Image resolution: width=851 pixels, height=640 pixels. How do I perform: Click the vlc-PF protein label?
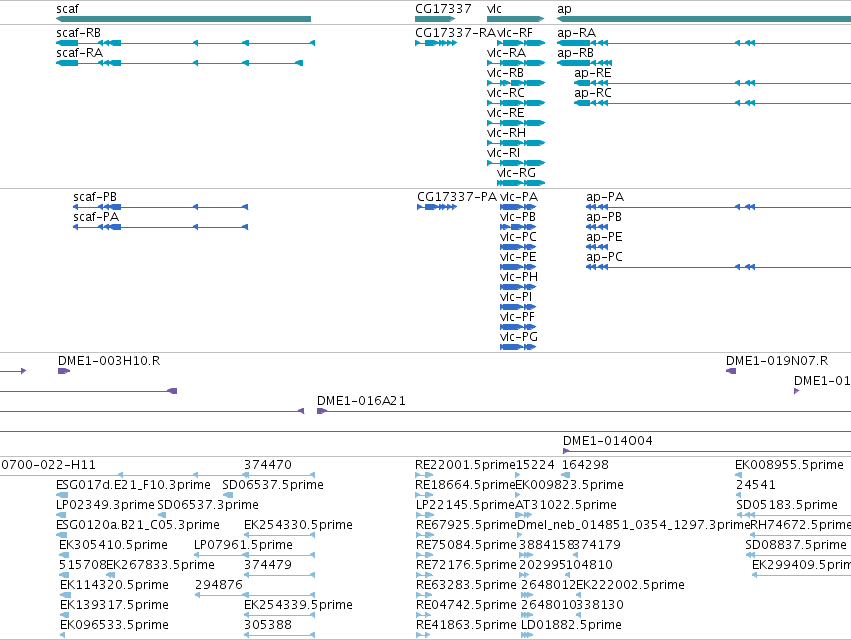[x=517, y=317]
